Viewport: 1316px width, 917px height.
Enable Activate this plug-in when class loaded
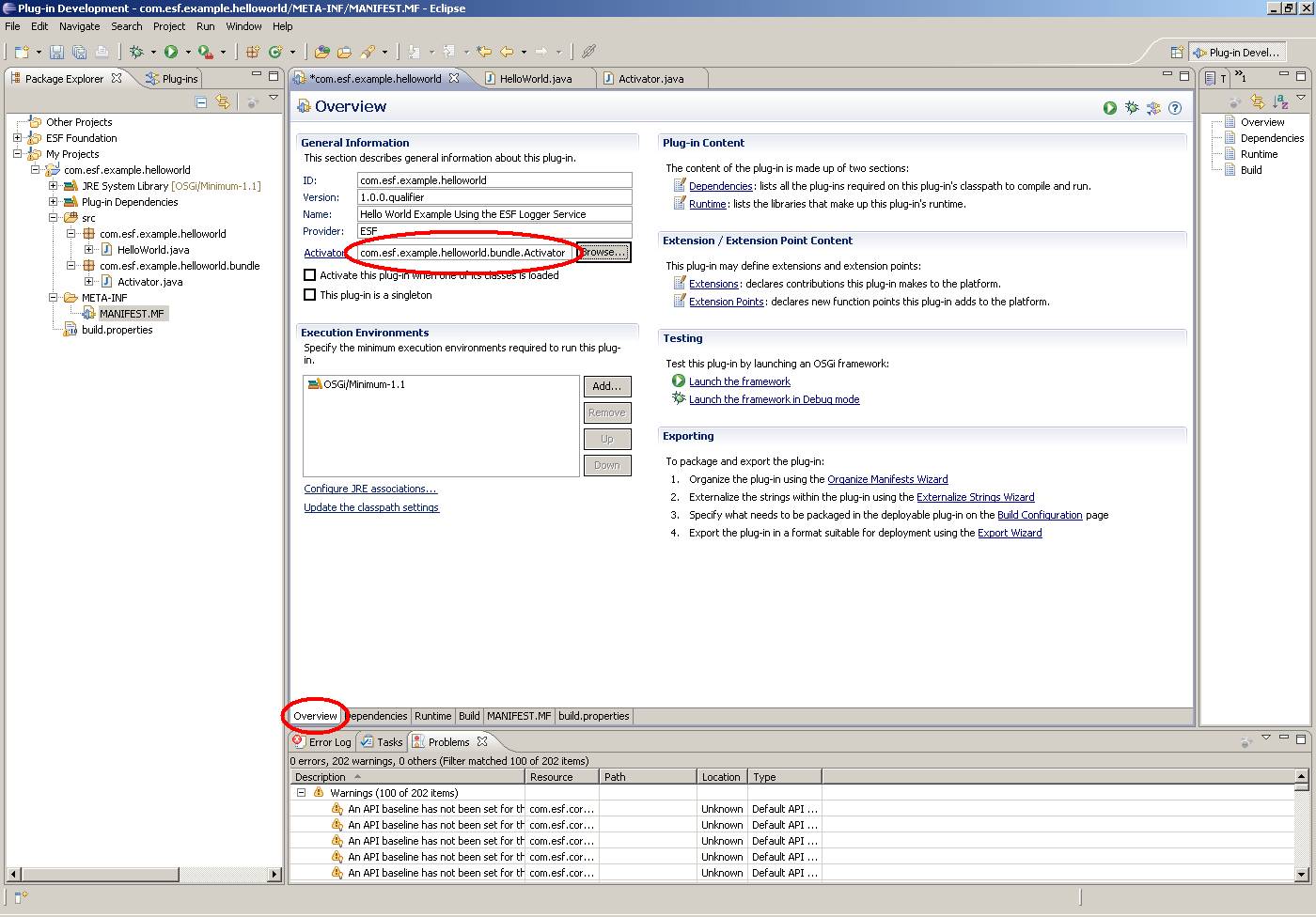[309, 275]
